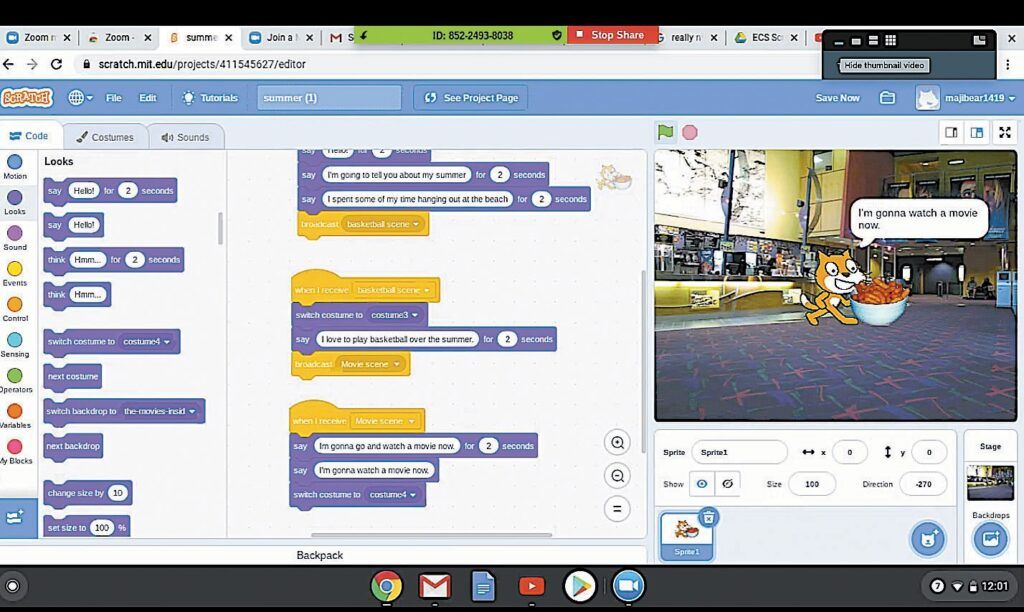Open the language globe menu

80,98
